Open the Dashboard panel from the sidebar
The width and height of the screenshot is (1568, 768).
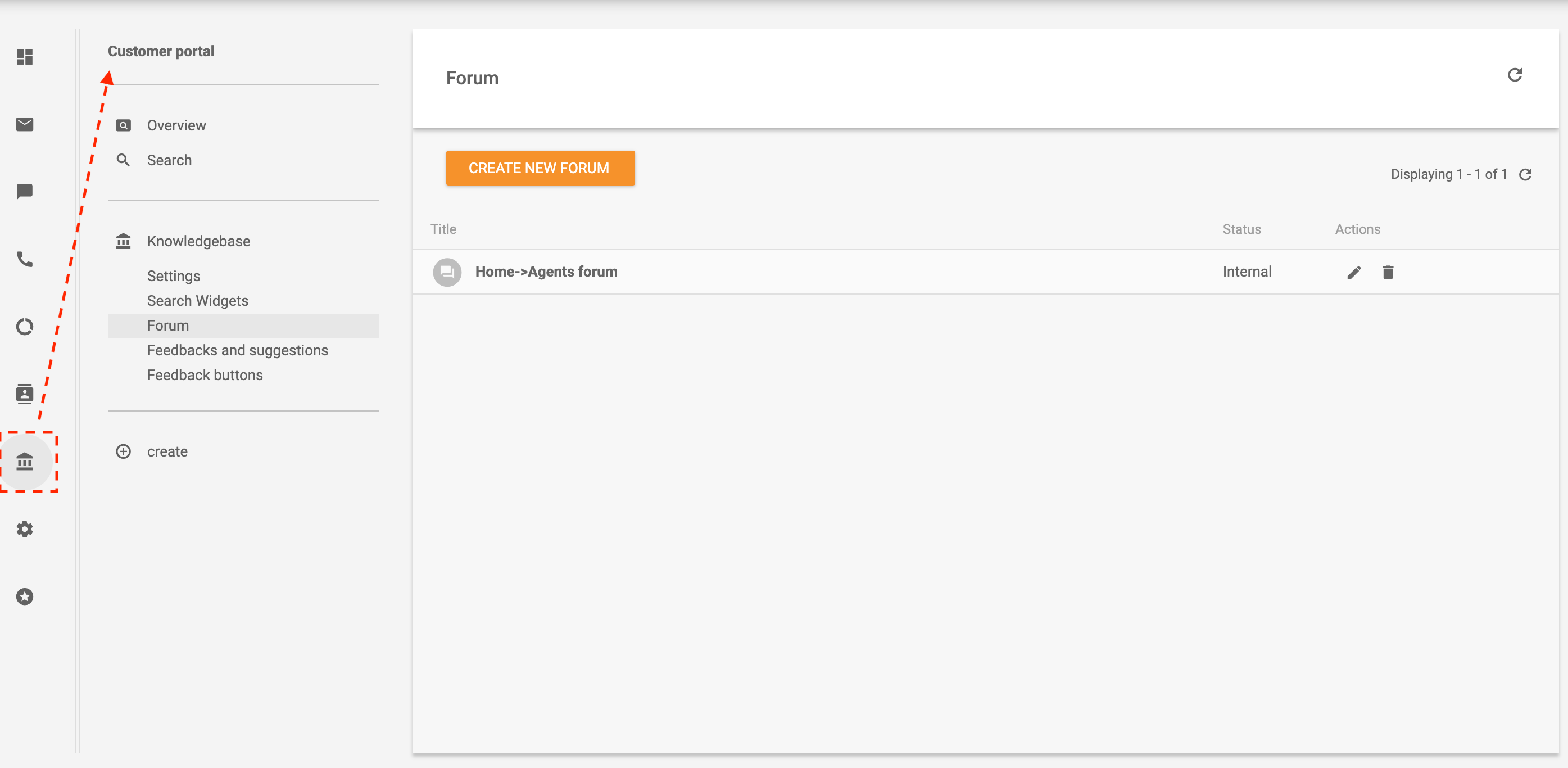click(24, 57)
